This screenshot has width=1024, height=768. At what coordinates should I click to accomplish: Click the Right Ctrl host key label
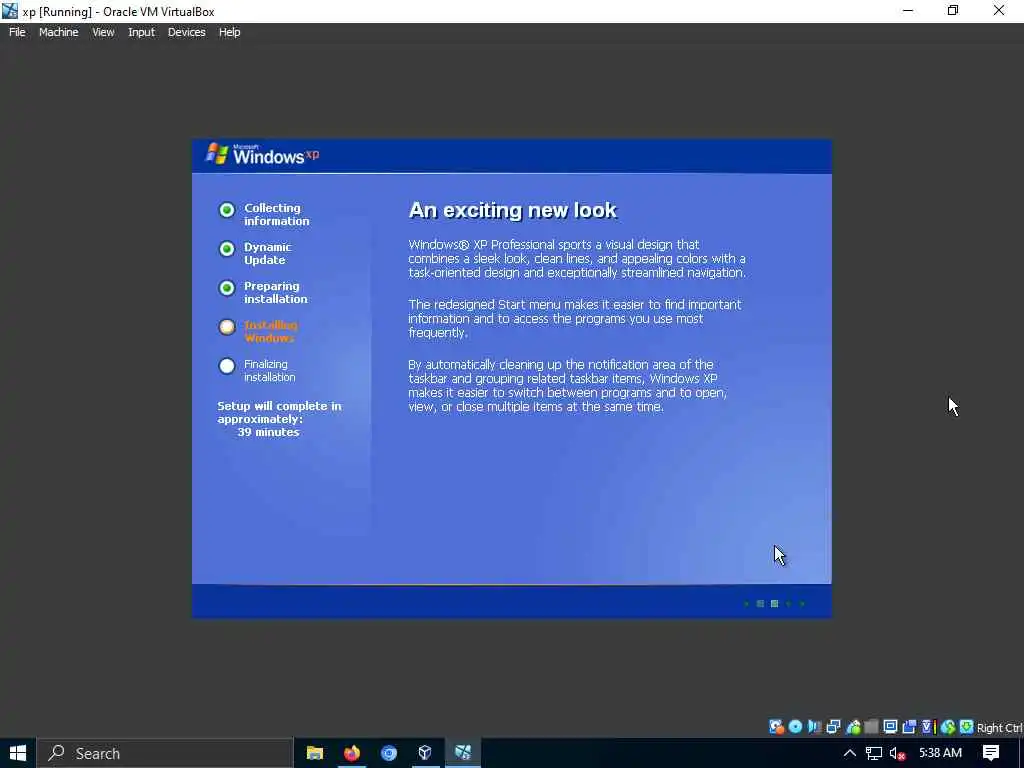1000,728
